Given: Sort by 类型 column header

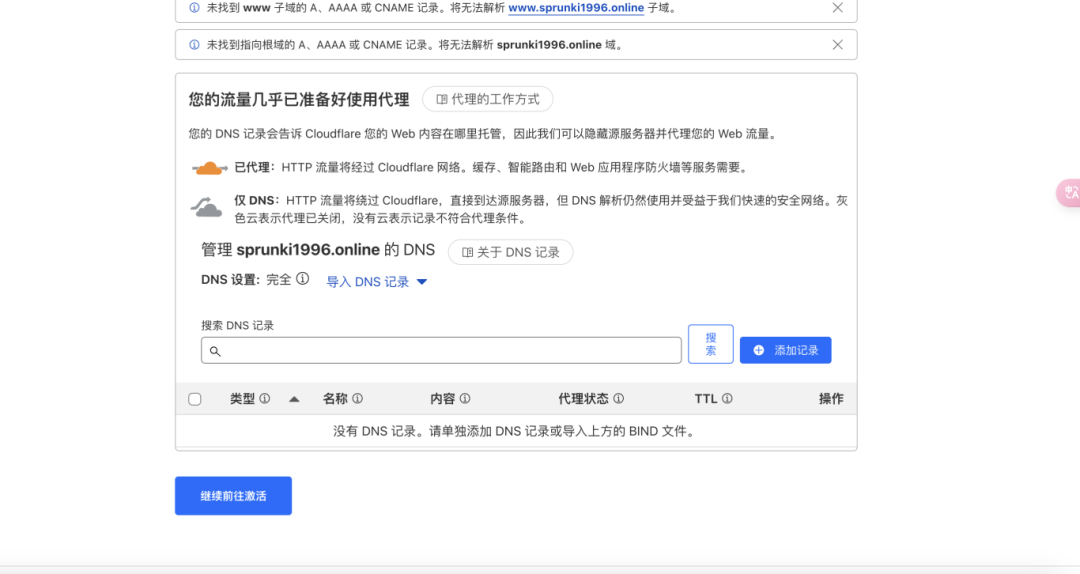Looking at the screenshot, I should 243,399.
